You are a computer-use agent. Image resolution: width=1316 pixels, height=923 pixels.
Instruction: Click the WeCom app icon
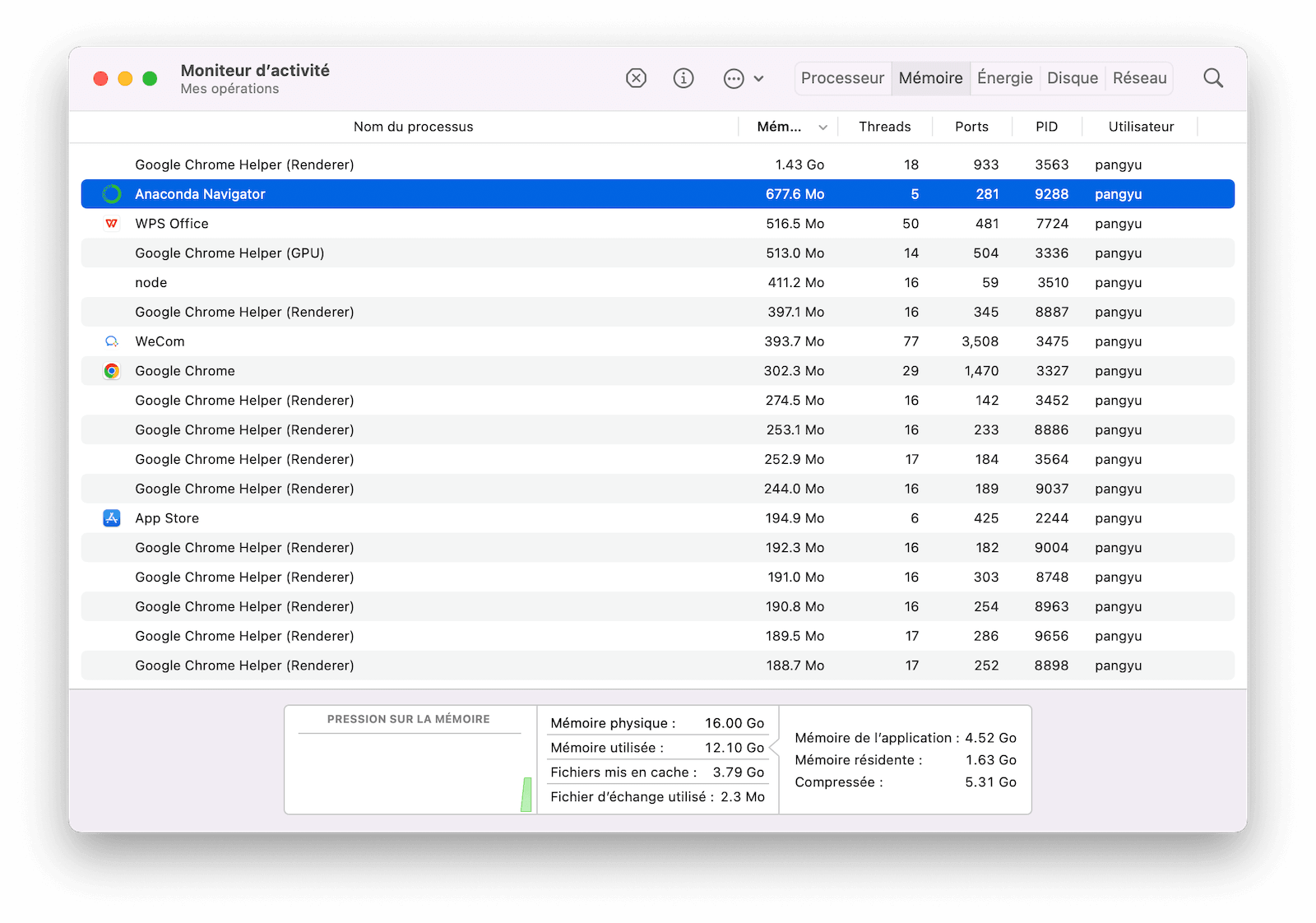[112, 341]
